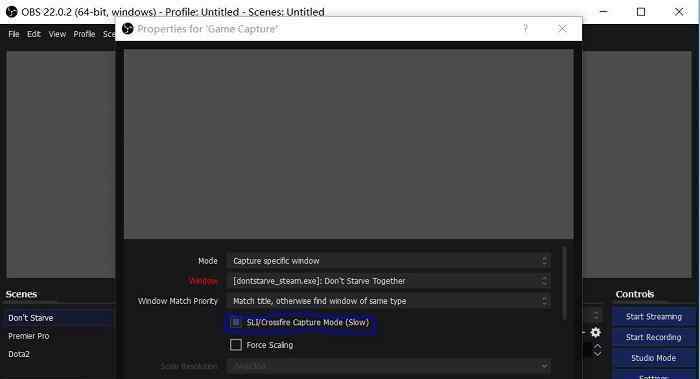The image size is (700, 379).
Task: Open the Mode dropdown
Action: click(388, 261)
